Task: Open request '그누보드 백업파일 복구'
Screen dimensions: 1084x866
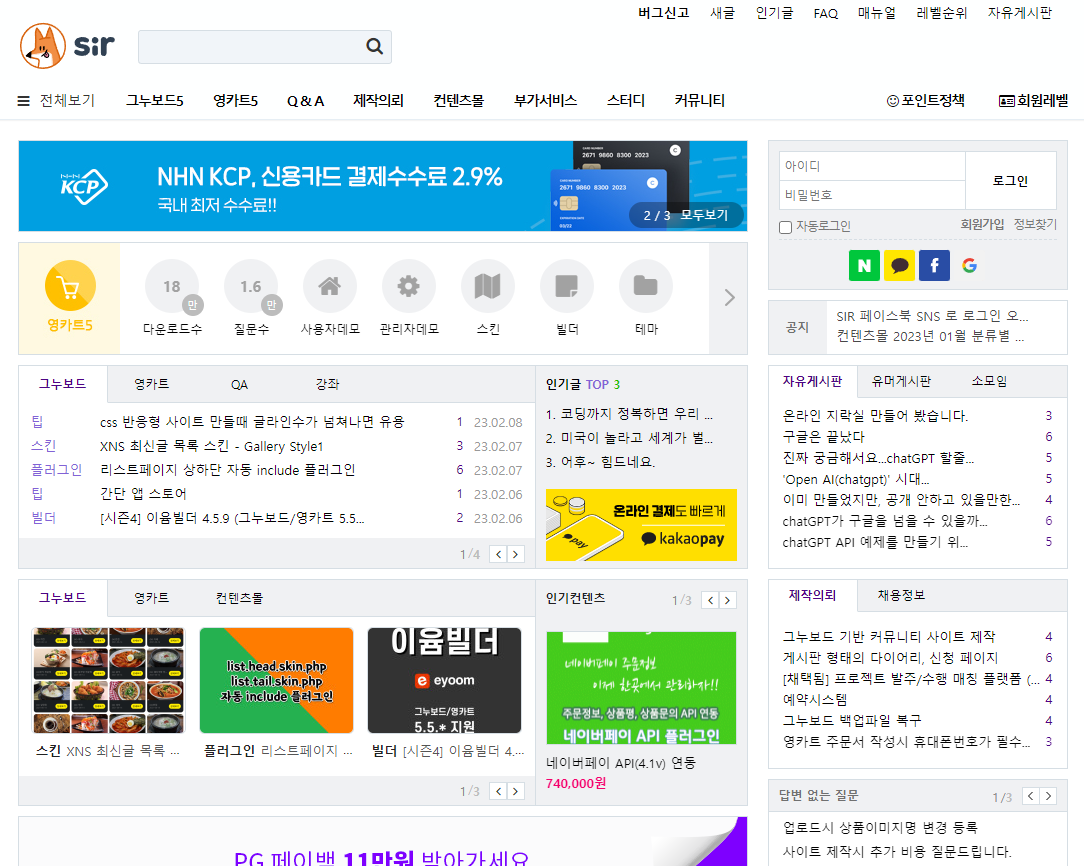Action: coord(852,720)
